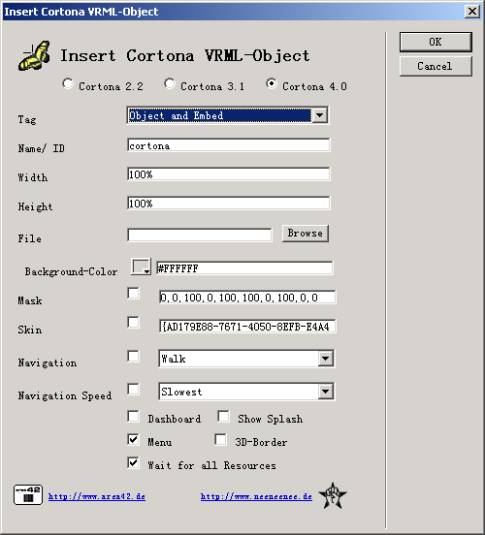Click the #FFFFFF color value field
Viewport: 485px width, 535px height.
tap(244, 268)
